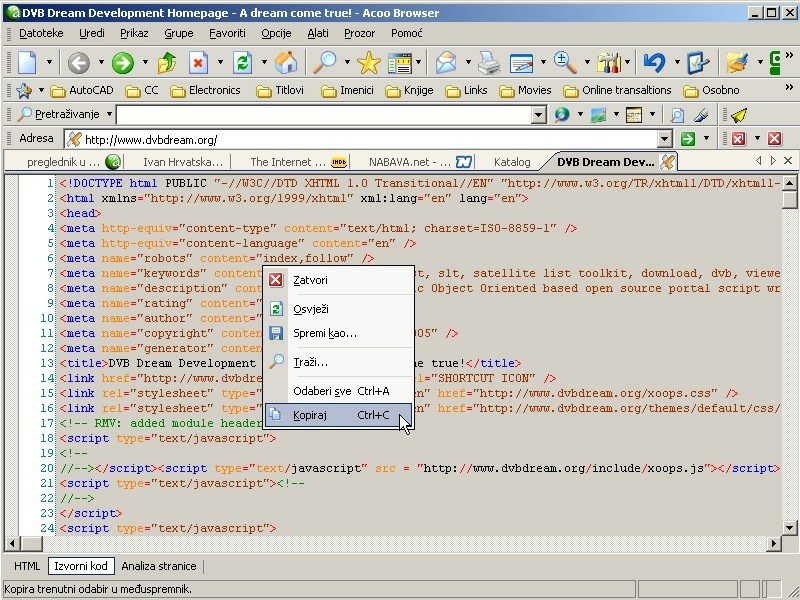
Task: Open Favorites with the yellow star icon
Action: click(368, 63)
